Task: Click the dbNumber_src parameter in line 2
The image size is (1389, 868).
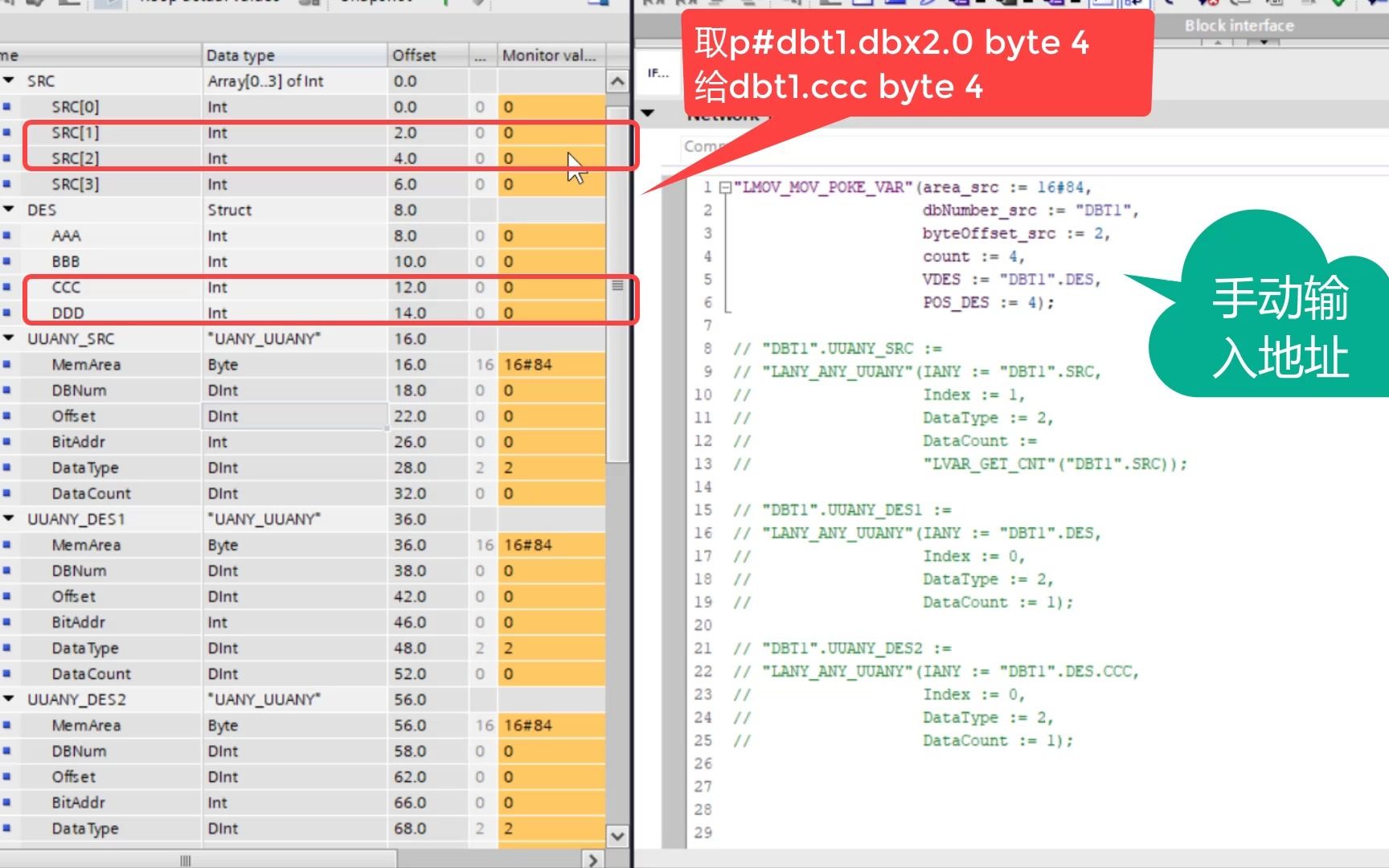Action: (980, 211)
